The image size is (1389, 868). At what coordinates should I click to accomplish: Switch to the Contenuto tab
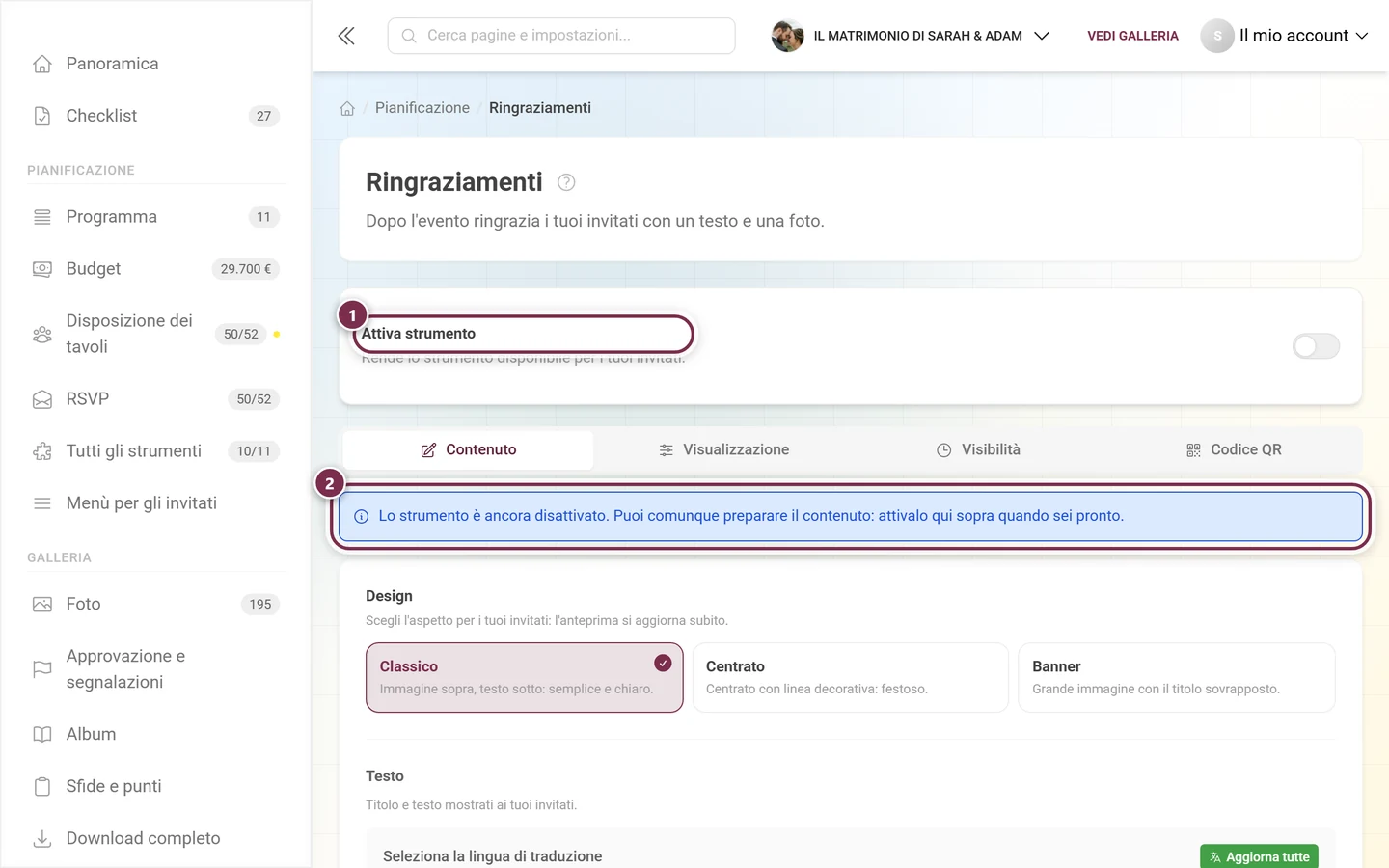coord(469,450)
